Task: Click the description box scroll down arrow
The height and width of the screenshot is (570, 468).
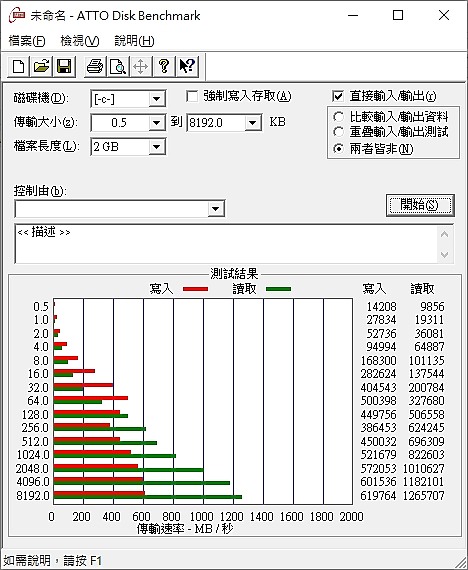Action: [x=444, y=254]
